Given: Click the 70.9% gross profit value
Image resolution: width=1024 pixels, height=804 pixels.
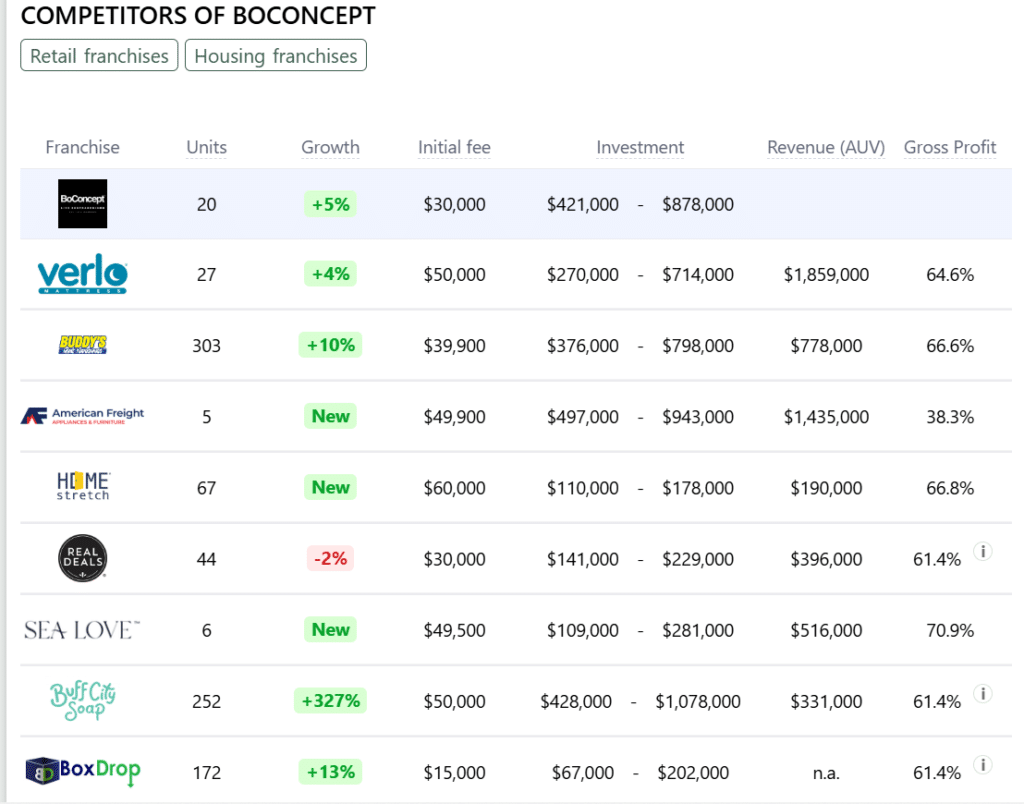Looking at the screenshot, I should tap(950, 630).
